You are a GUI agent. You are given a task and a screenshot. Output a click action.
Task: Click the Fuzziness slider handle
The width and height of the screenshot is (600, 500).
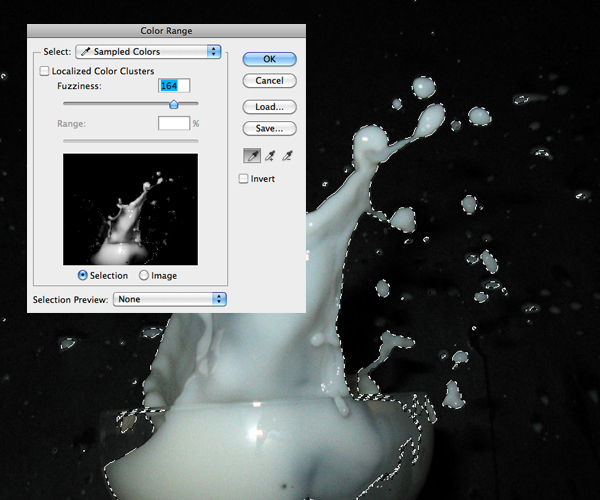tap(174, 103)
